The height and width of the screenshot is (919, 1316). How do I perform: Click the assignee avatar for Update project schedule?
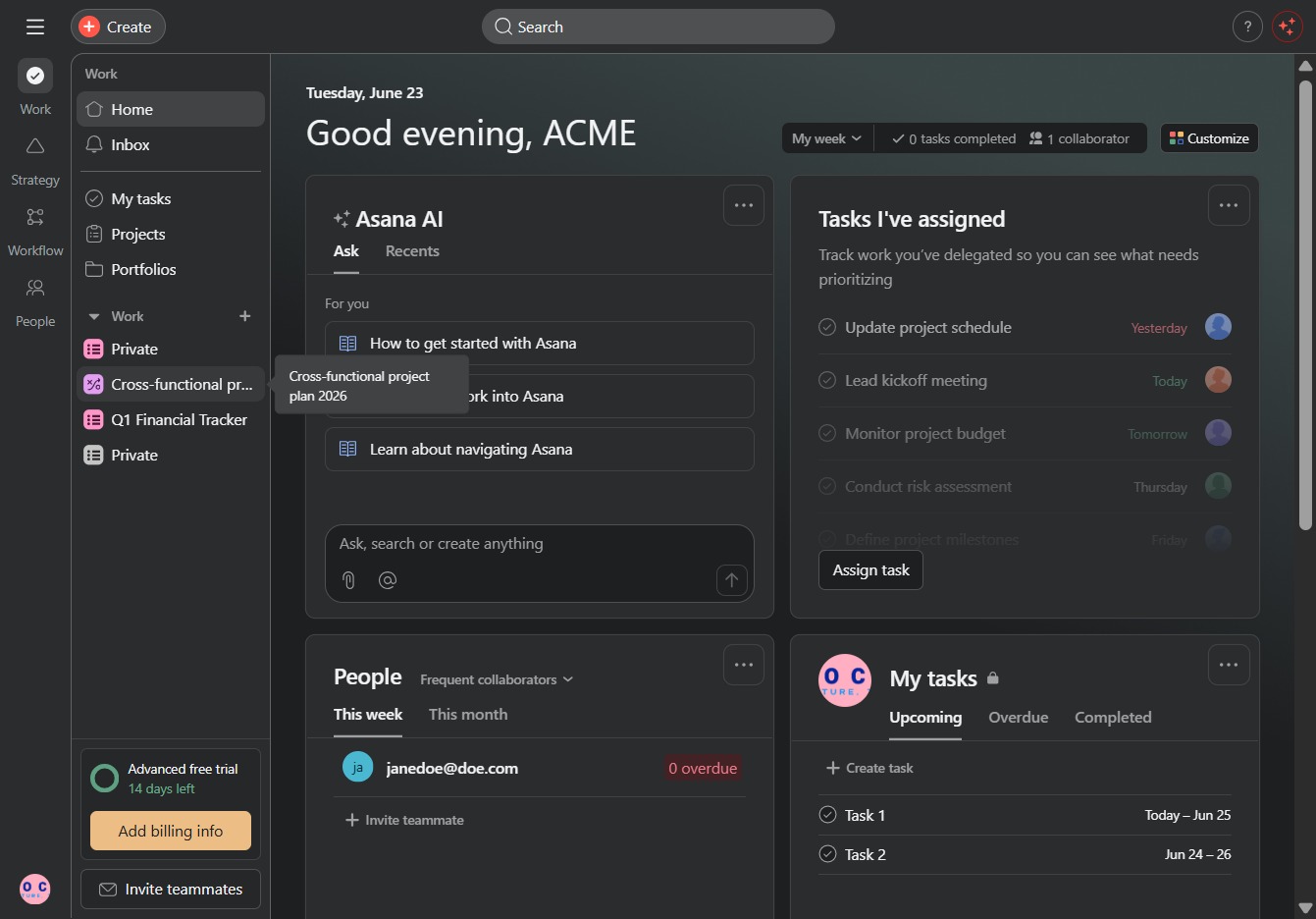coord(1218,327)
